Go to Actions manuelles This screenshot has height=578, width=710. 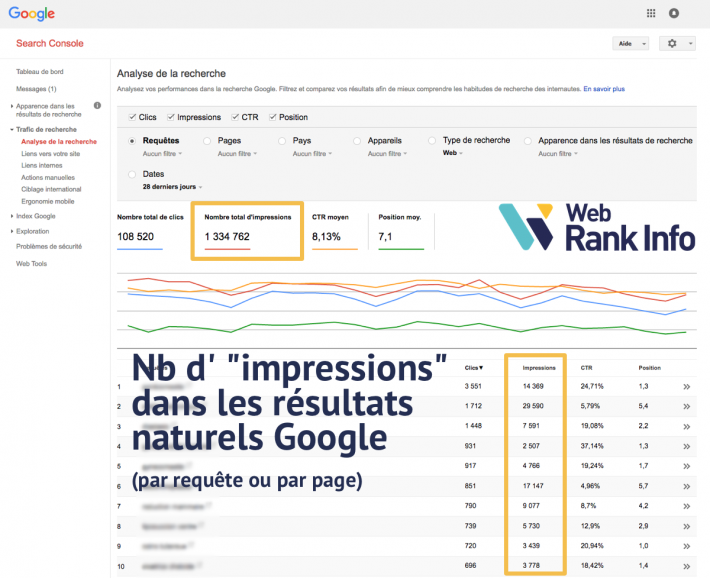[x=48, y=178]
